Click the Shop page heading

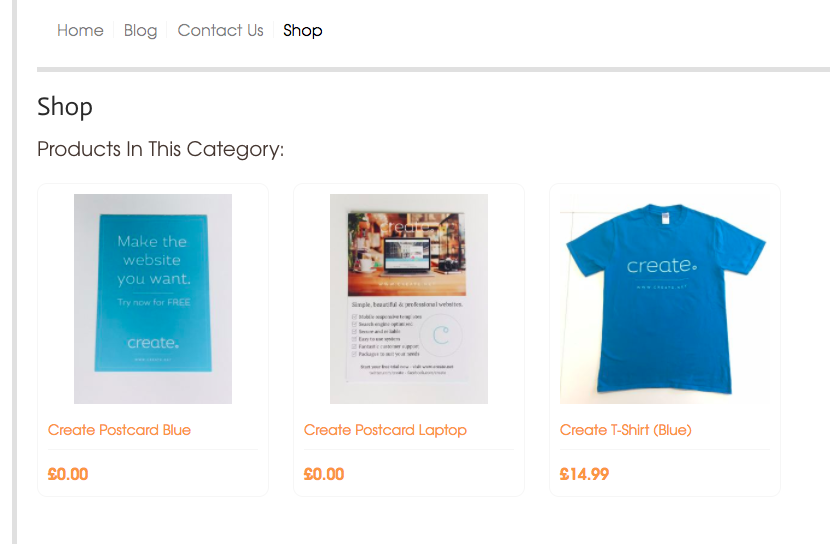[x=65, y=107]
